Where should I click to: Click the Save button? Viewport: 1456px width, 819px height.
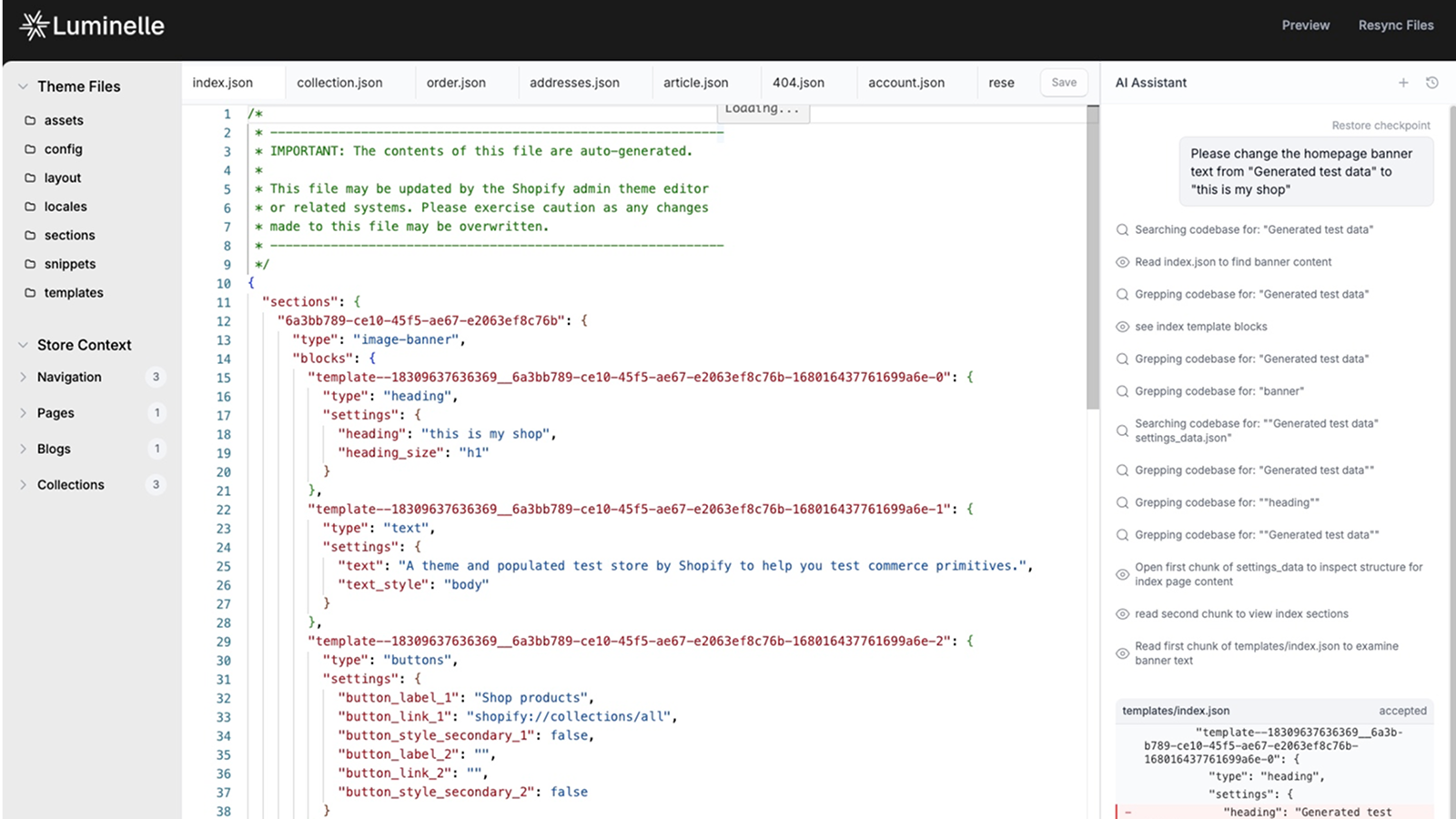point(1064,82)
